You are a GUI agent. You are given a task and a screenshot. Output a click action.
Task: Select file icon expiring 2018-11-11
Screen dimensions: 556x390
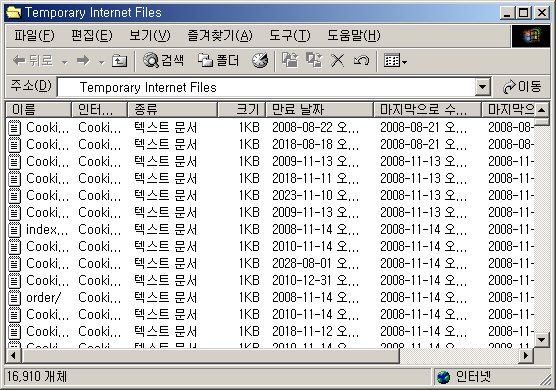(14, 178)
